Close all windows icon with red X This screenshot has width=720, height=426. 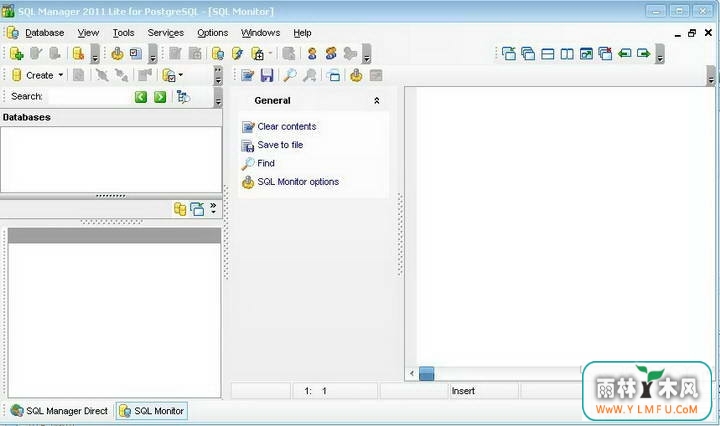click(605, 54)
